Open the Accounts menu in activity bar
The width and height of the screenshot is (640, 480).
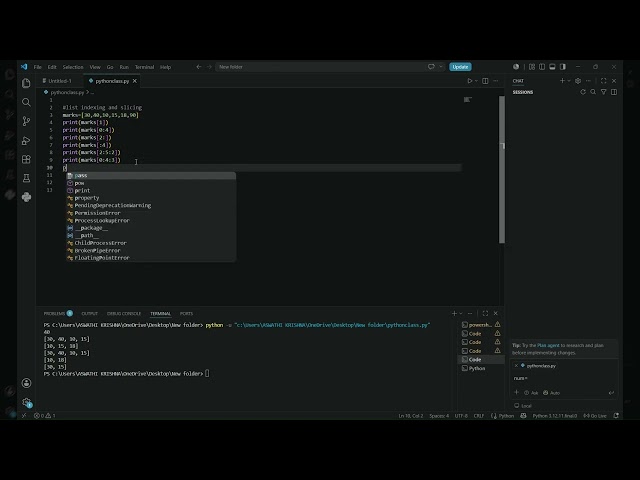(26, 383)
